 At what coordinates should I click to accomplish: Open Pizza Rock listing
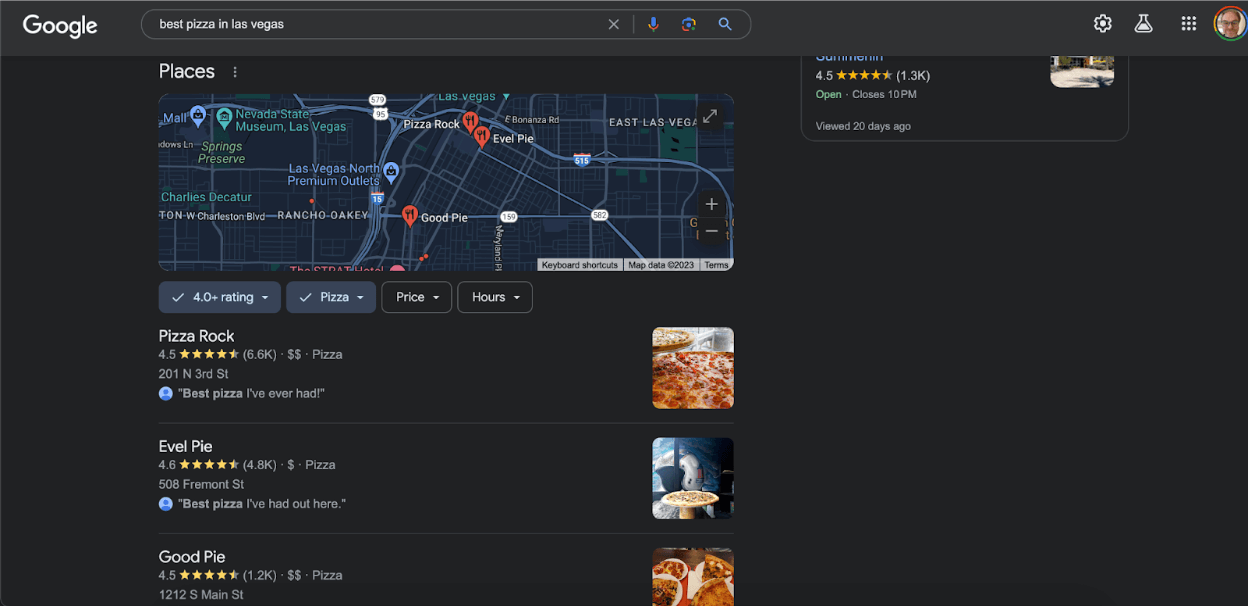(x=197, y=336)
